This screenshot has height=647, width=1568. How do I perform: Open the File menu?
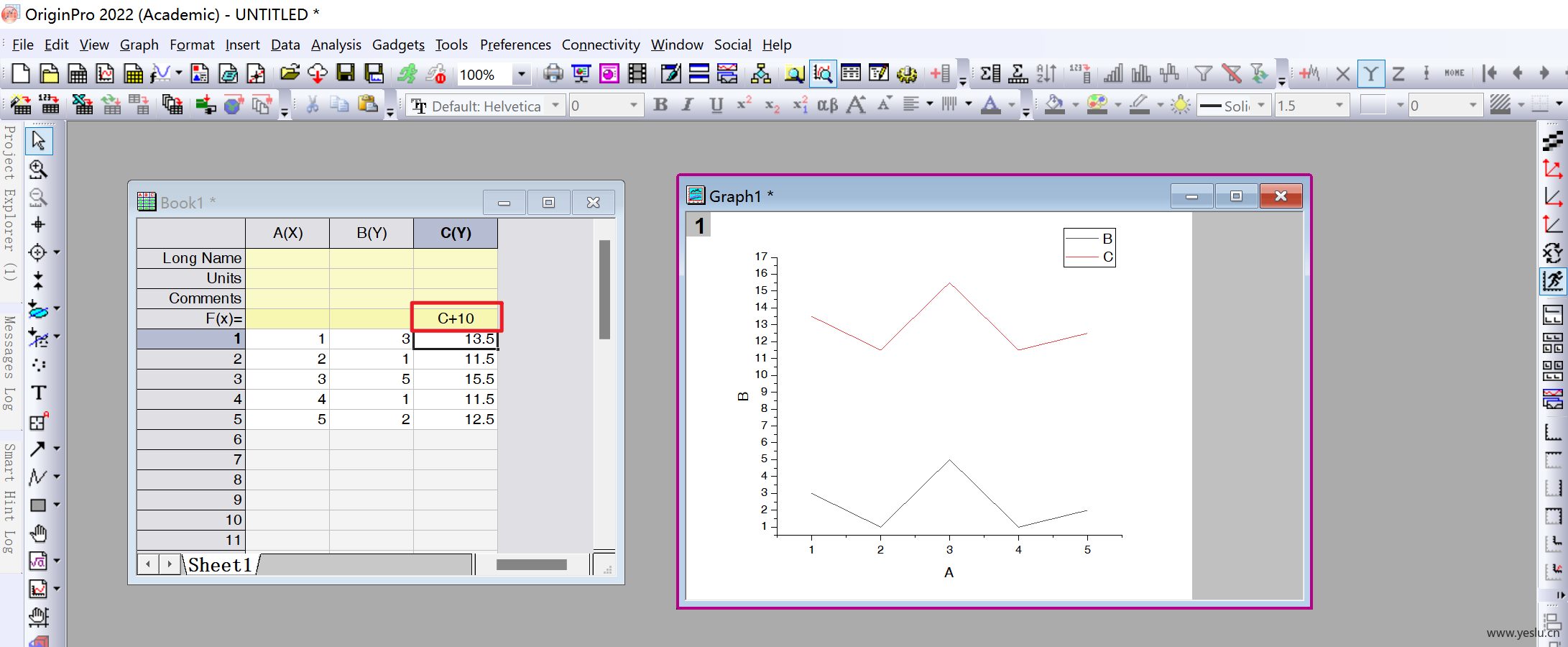[x=22, y=45]
